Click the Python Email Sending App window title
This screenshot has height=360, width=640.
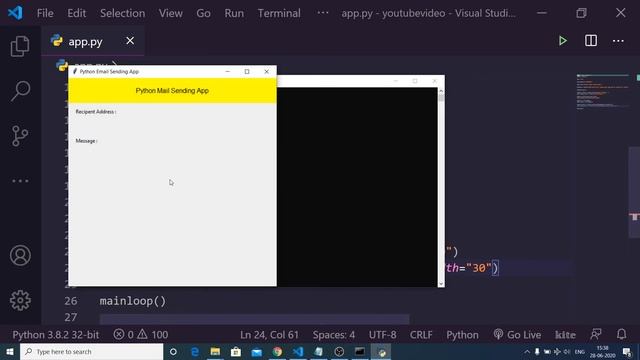pos(109,71)
